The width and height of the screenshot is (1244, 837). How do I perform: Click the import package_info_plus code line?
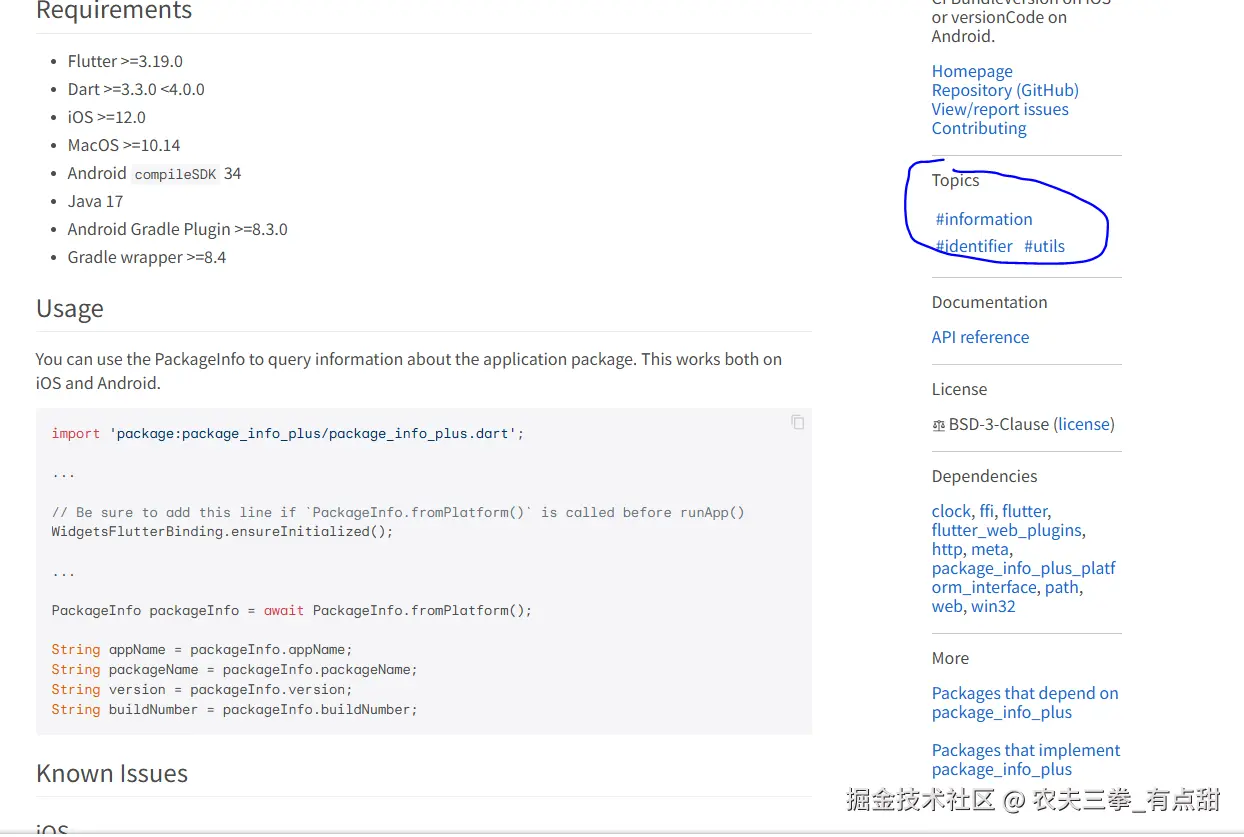(288, 433)
